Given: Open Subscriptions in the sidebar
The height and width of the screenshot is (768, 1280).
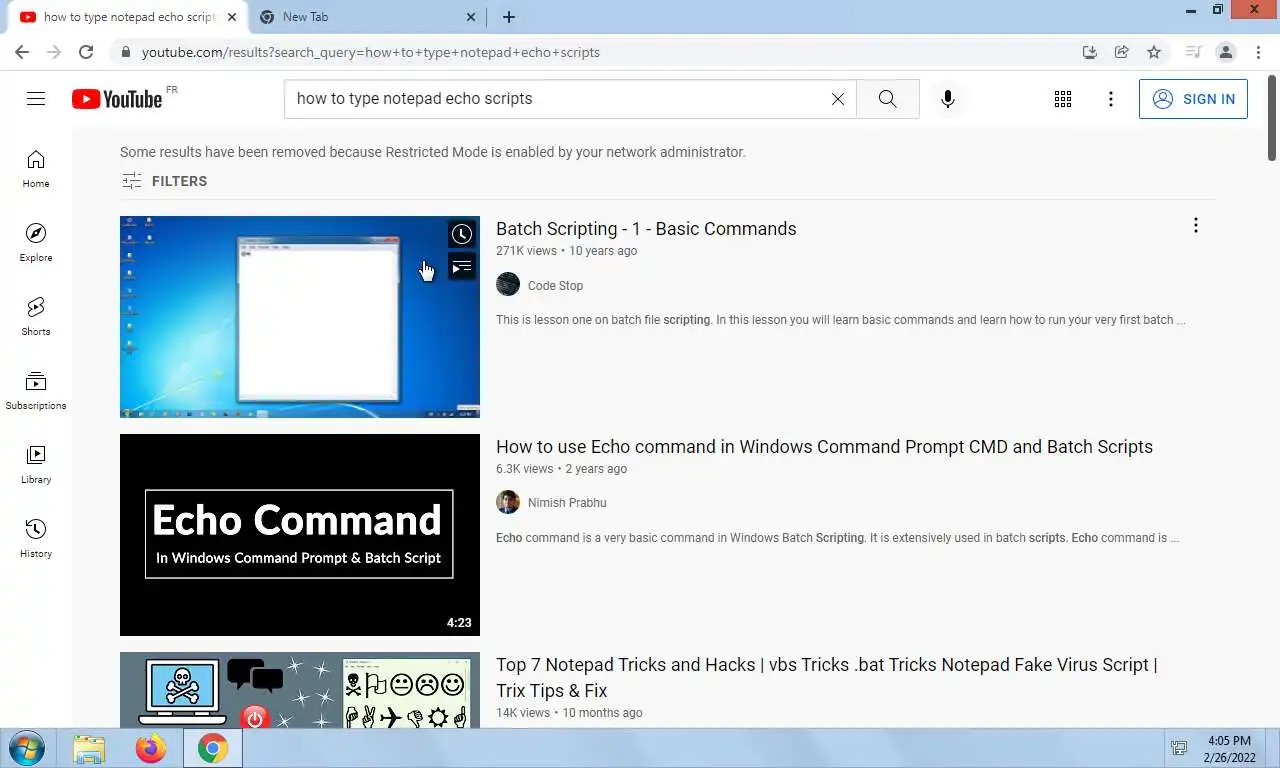Looking at the screenshot, I should tap(36, 391).
